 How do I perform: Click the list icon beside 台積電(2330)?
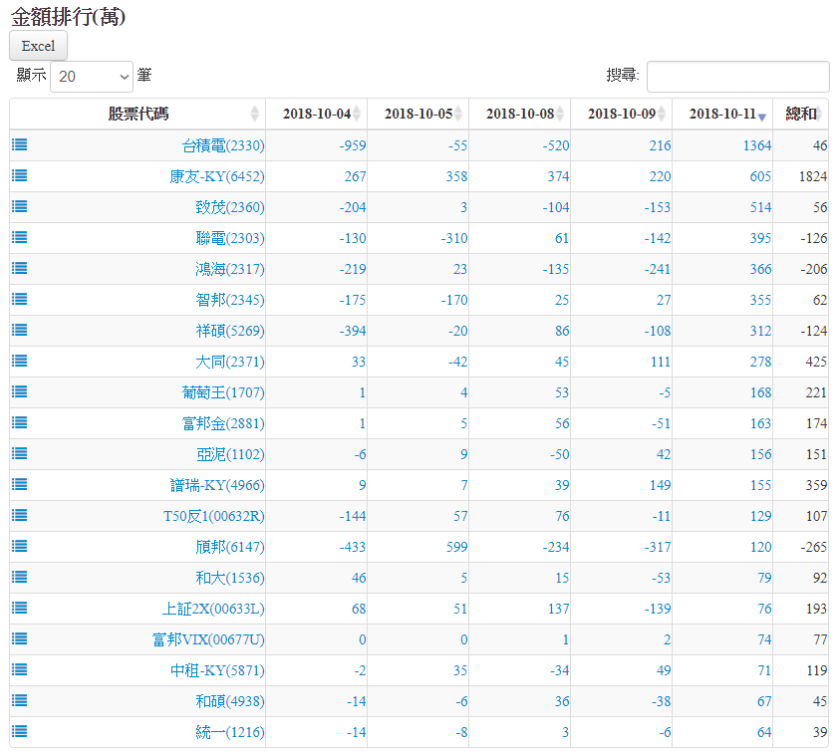click(x=20, y=145)
